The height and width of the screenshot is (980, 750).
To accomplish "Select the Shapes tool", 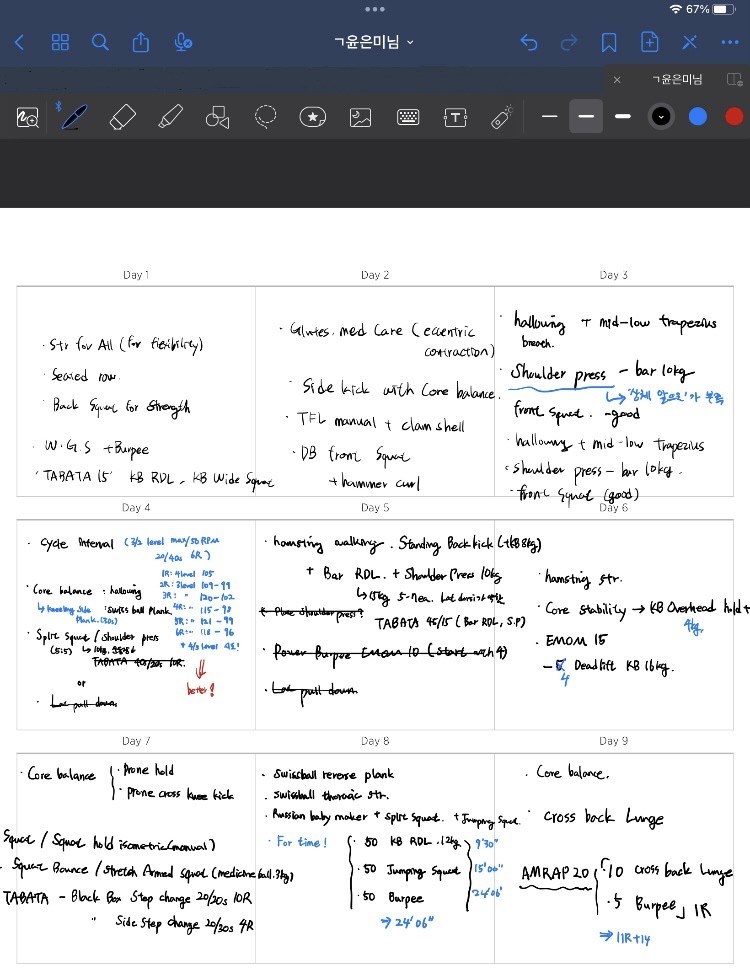I will (x=217, y=117).
